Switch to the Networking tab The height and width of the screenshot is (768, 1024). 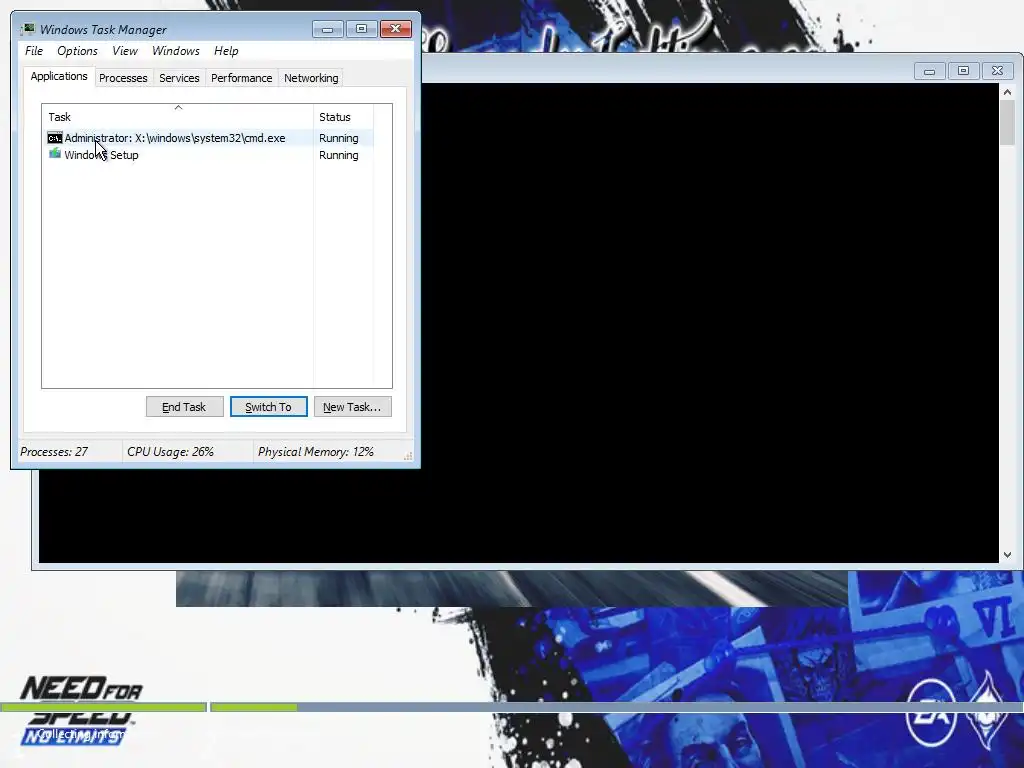311,78
